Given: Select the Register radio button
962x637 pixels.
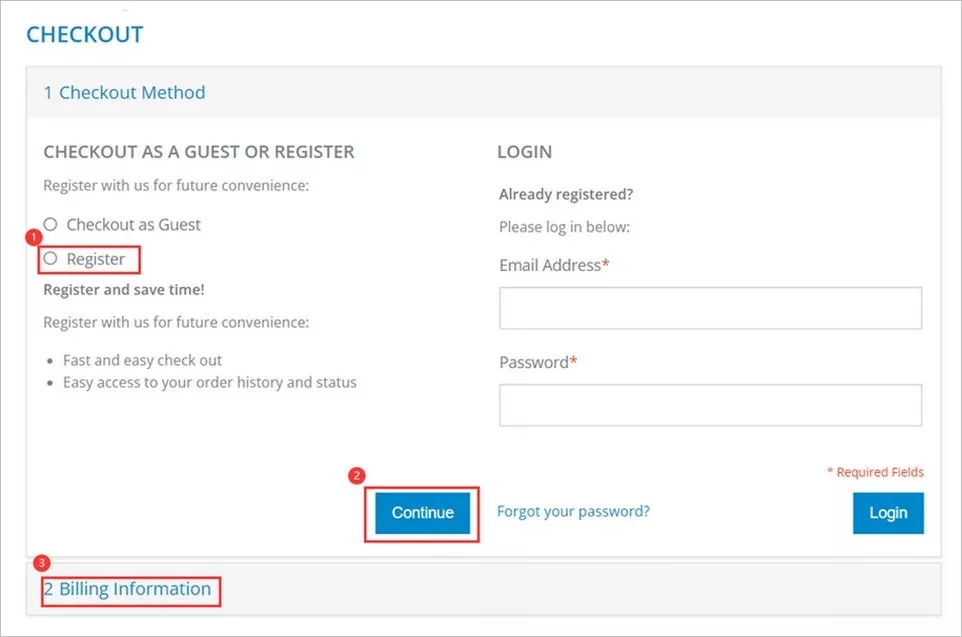Looking at the screenshot, I should pyautogui.click(x=50, y=259).
